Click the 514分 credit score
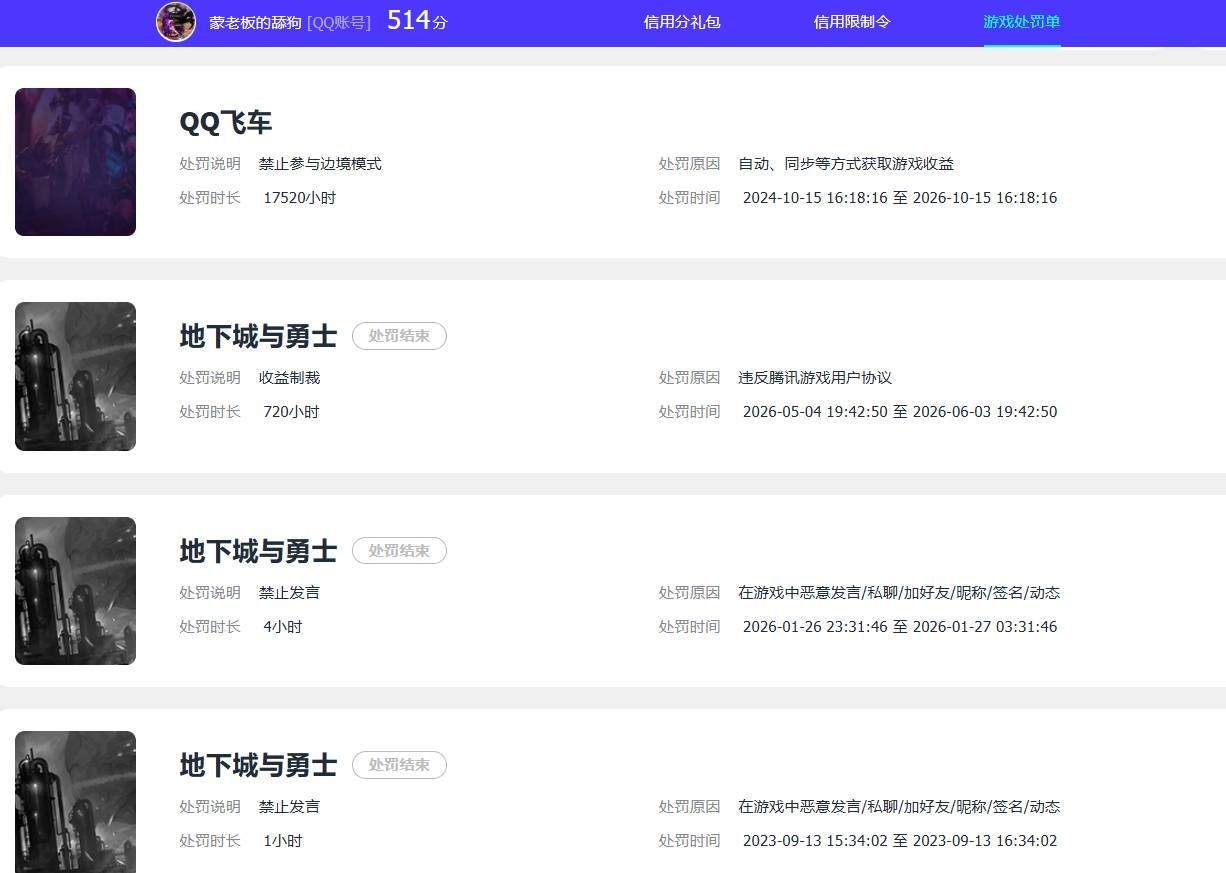 [417, 20]
